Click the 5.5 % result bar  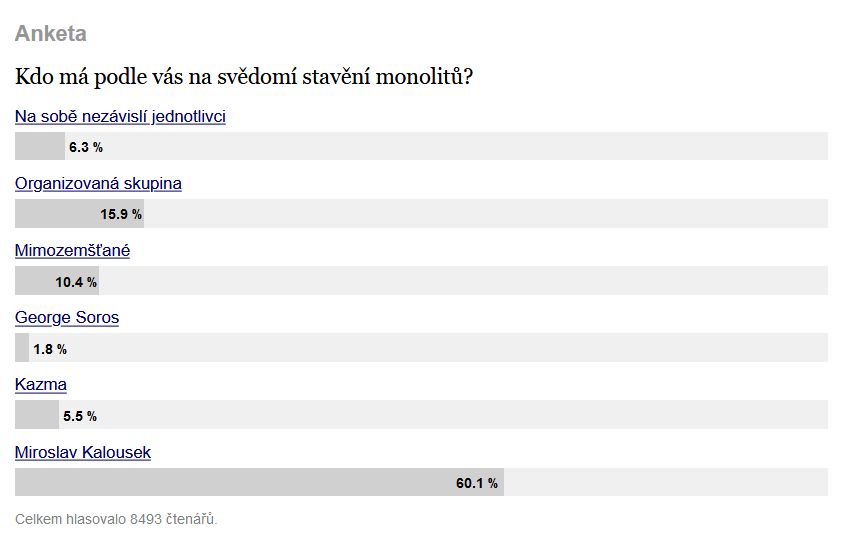pyautogui.click(x=421, y=415)
